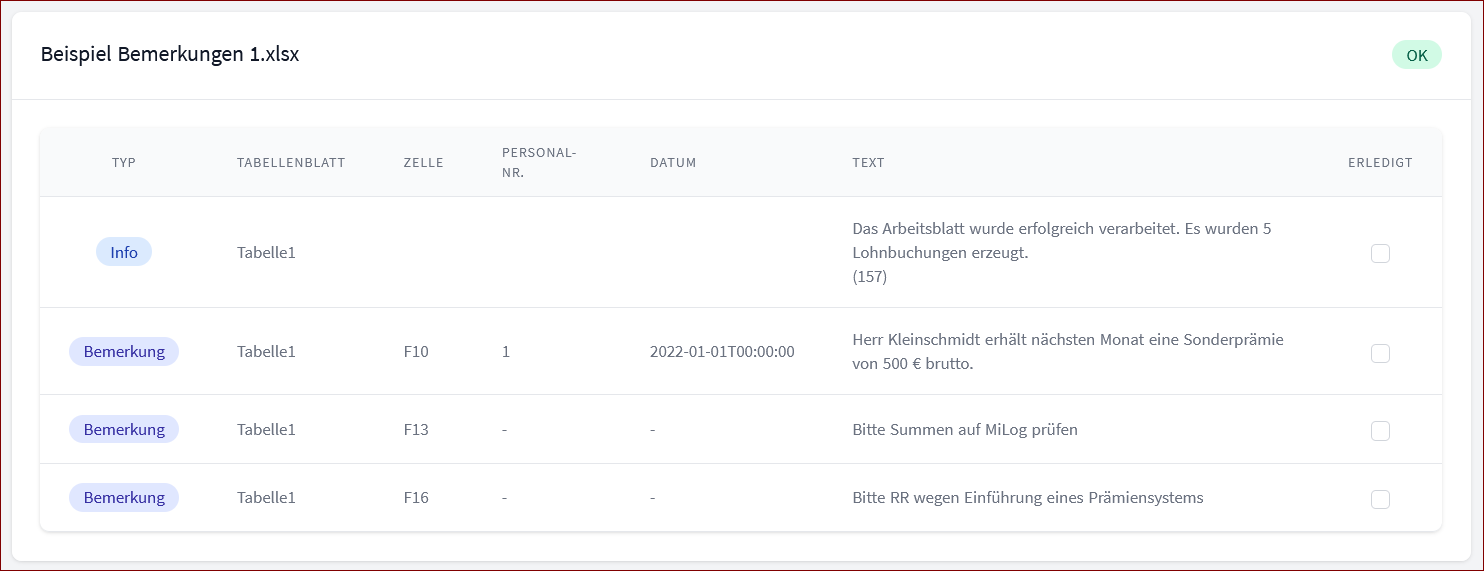Select the Bemerkung badge in row F16

(x=124, y=498)
